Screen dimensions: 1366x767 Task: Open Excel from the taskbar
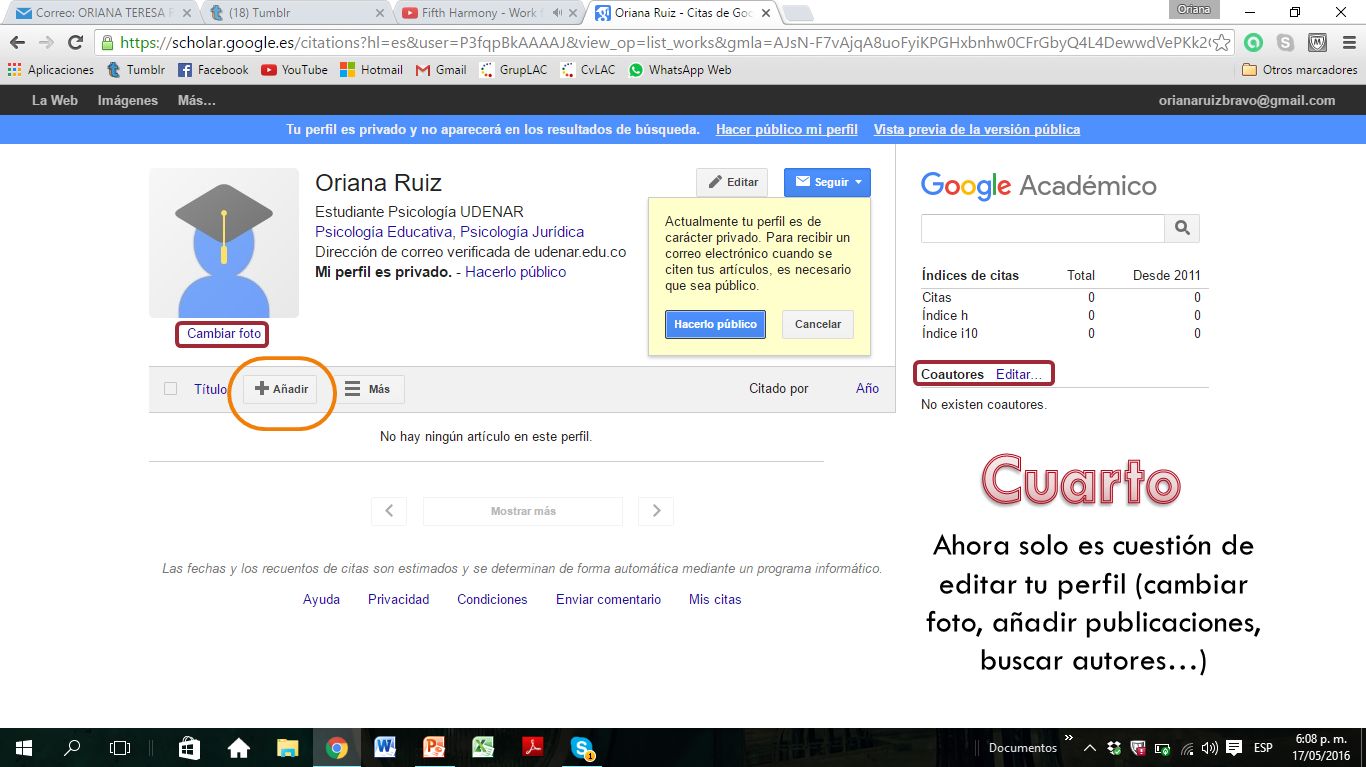click(x=483, y=747)
